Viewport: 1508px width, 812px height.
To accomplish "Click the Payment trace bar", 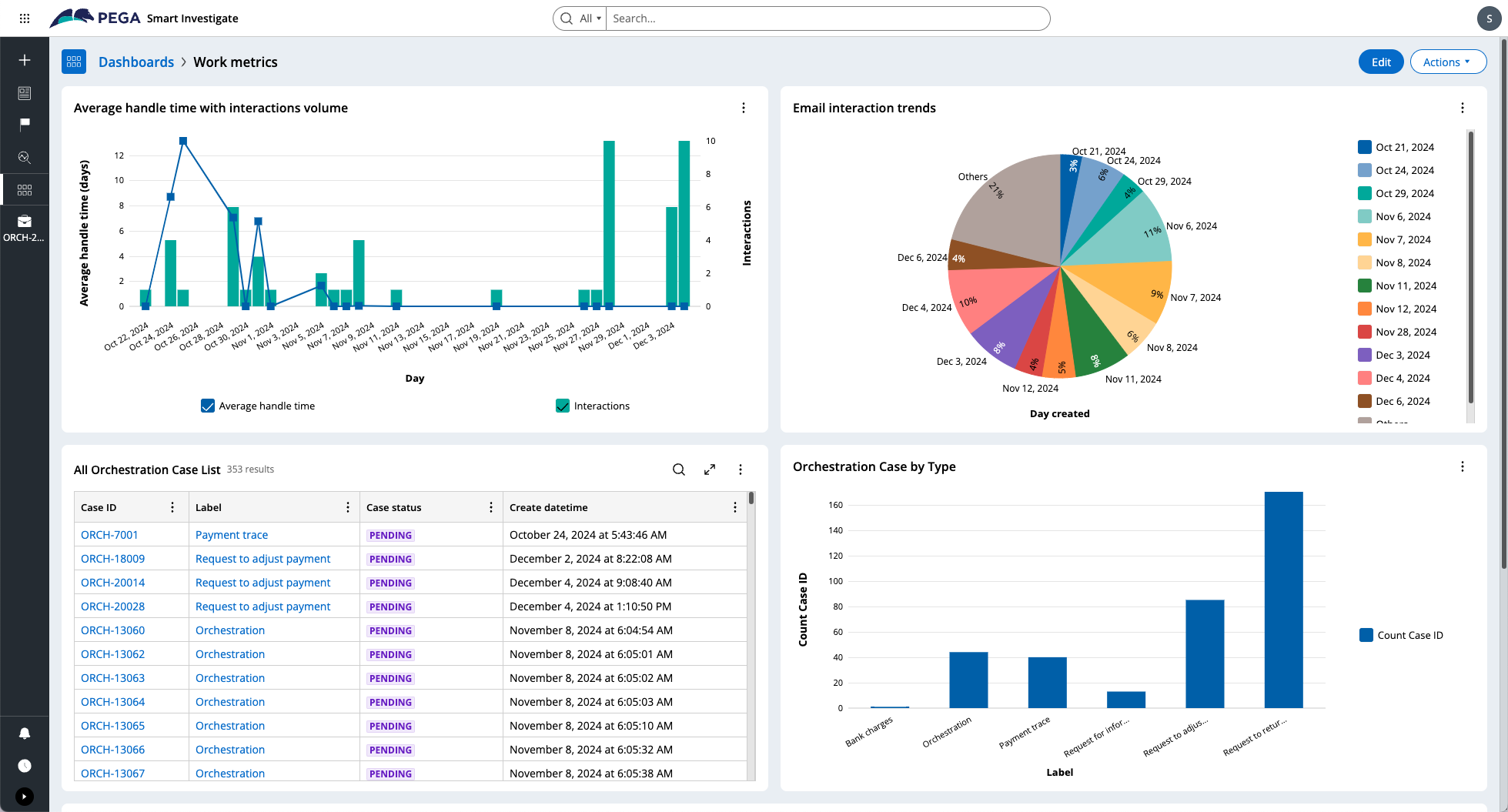I will [x=1047, y=683].
